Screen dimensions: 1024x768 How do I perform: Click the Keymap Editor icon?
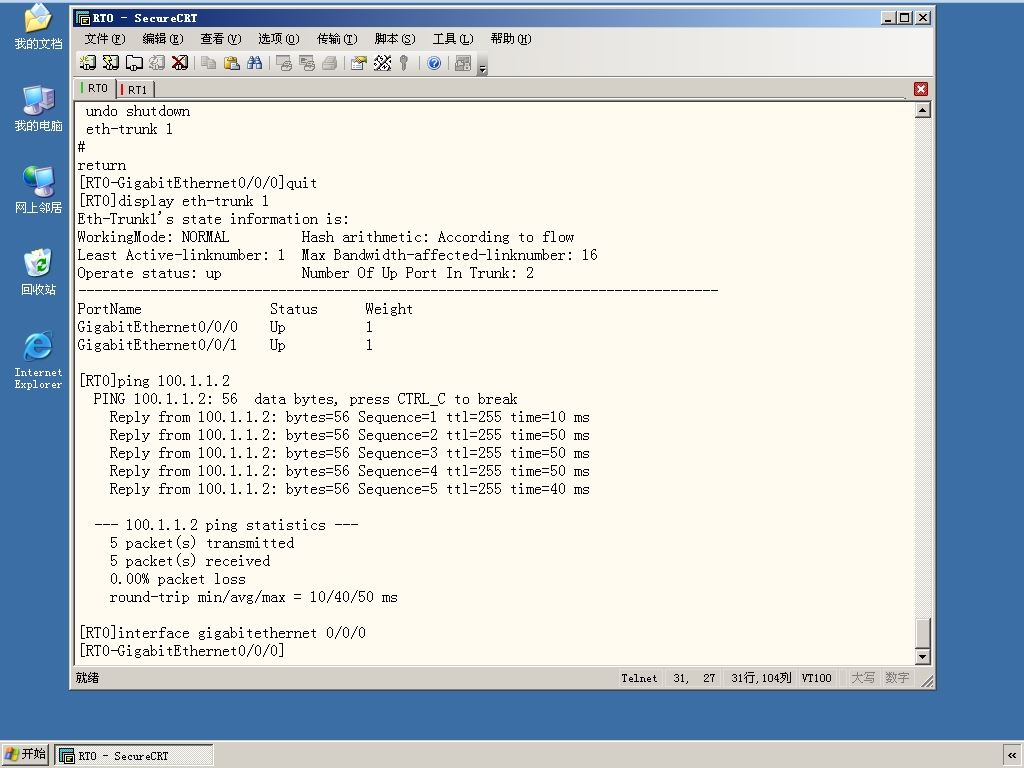[382, 63]
